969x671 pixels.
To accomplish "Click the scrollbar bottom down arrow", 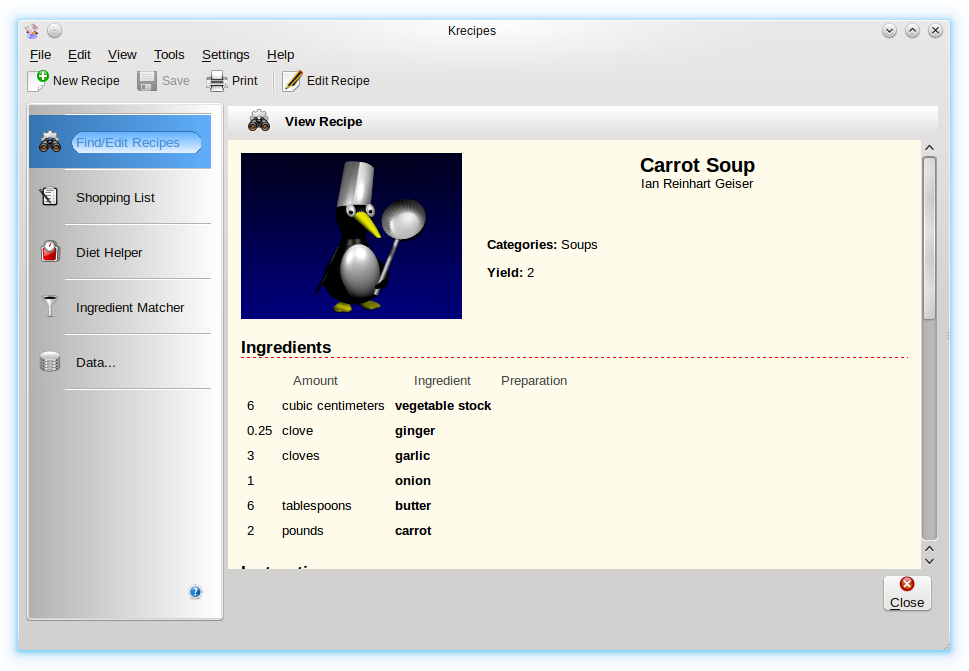I will [x=929, y=561].
